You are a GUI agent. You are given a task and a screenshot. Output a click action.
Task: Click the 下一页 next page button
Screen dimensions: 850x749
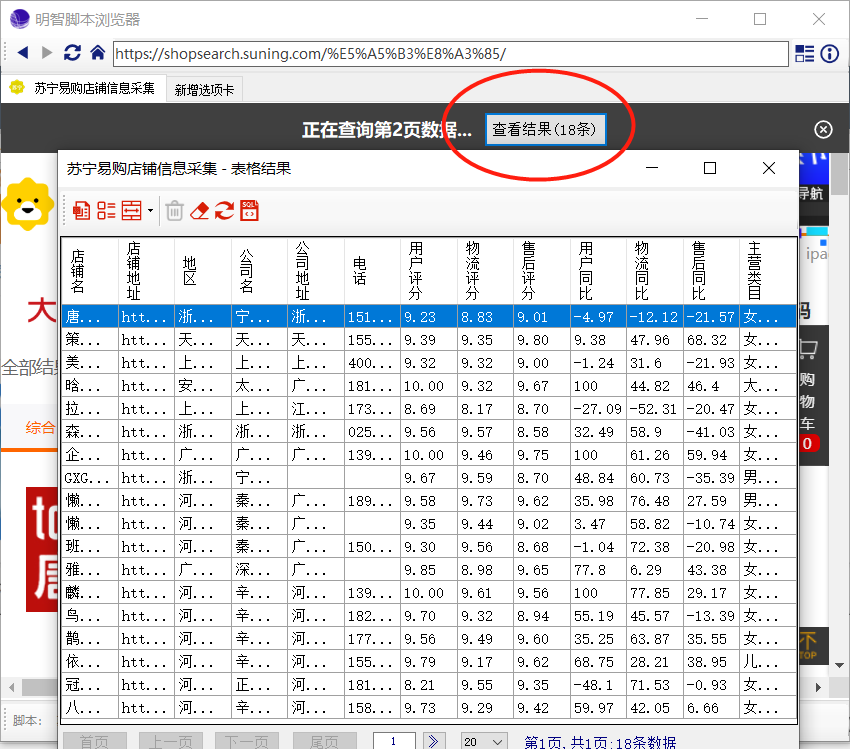[x=247, y=741]
